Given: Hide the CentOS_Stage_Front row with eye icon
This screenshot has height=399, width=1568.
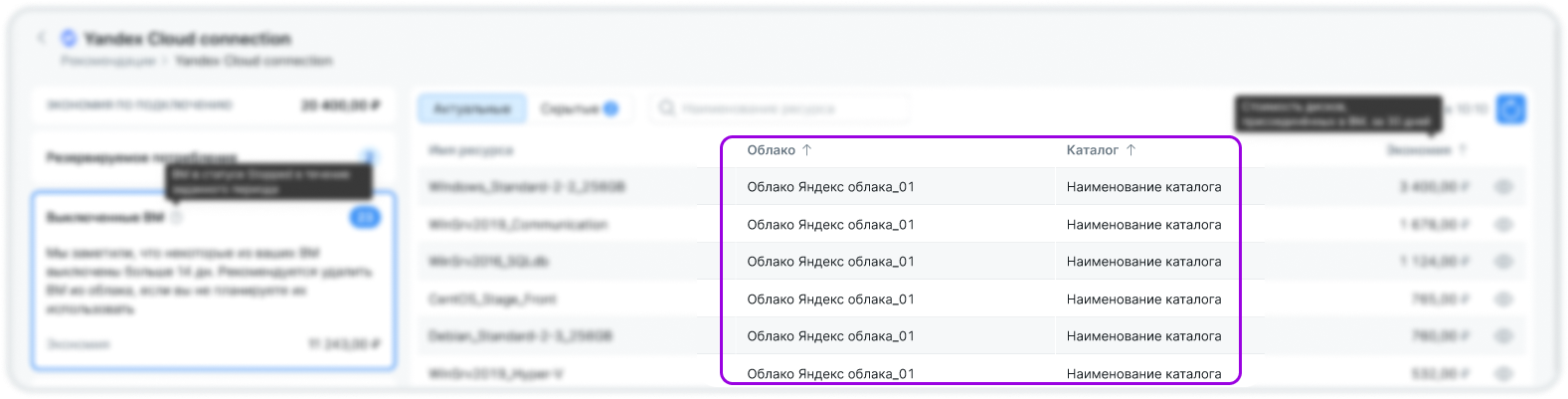Looking at the screenshot, I should coord(1503,299).
